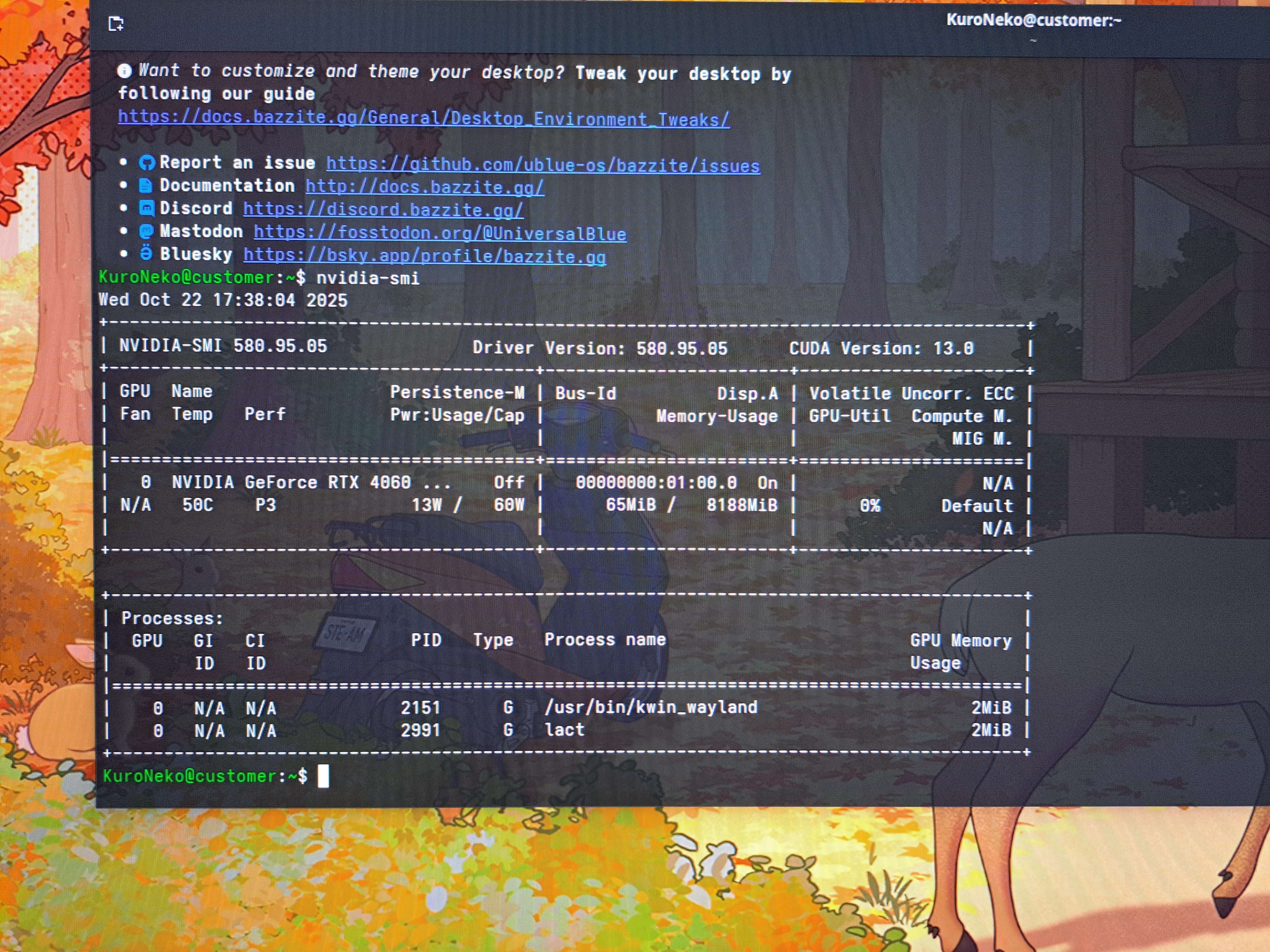
Task: Open the Desktop_Environment_Tweaks guide link
Action: [x=424, y=119]
